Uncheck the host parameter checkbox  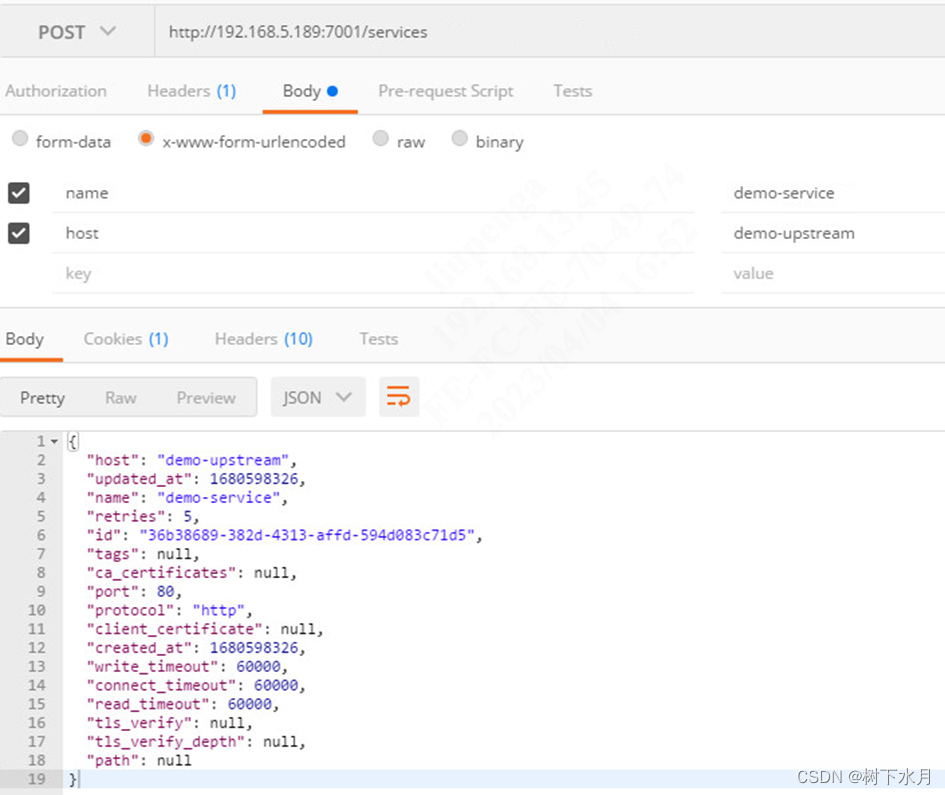(19, 233)
